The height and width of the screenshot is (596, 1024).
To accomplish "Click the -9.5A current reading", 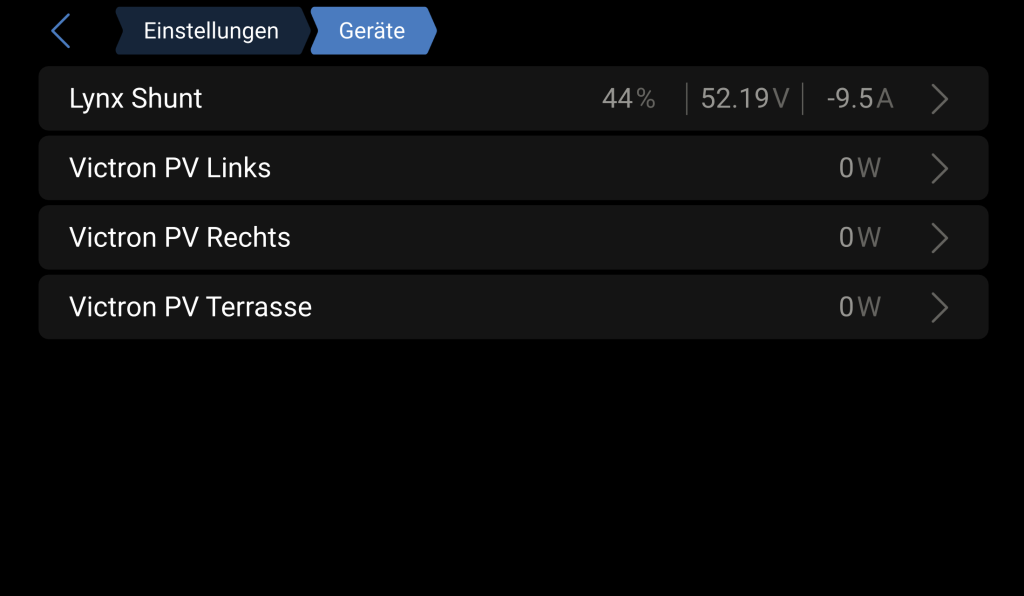I will [x=859, y=99].
